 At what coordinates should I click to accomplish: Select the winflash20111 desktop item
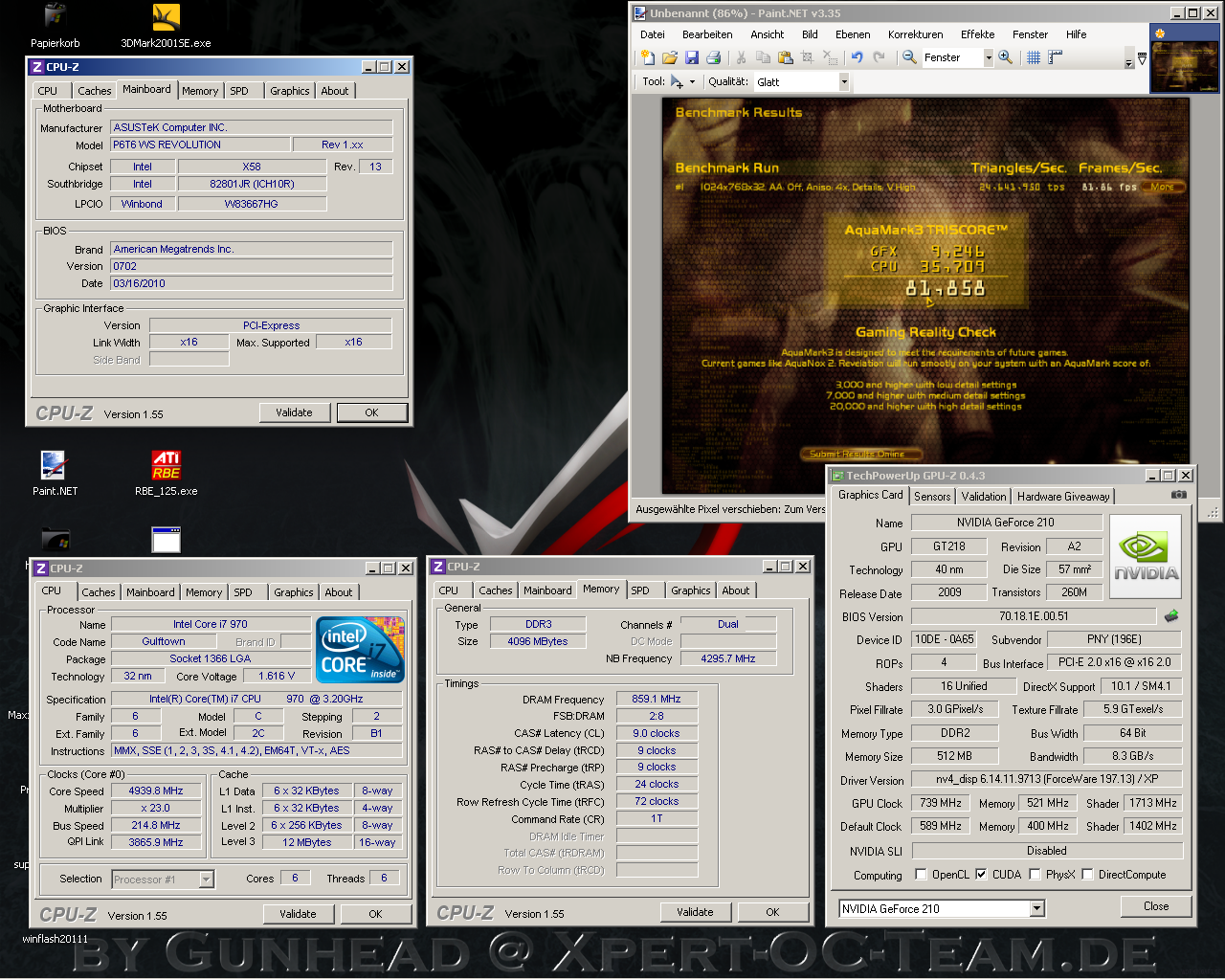pos(55,939)
